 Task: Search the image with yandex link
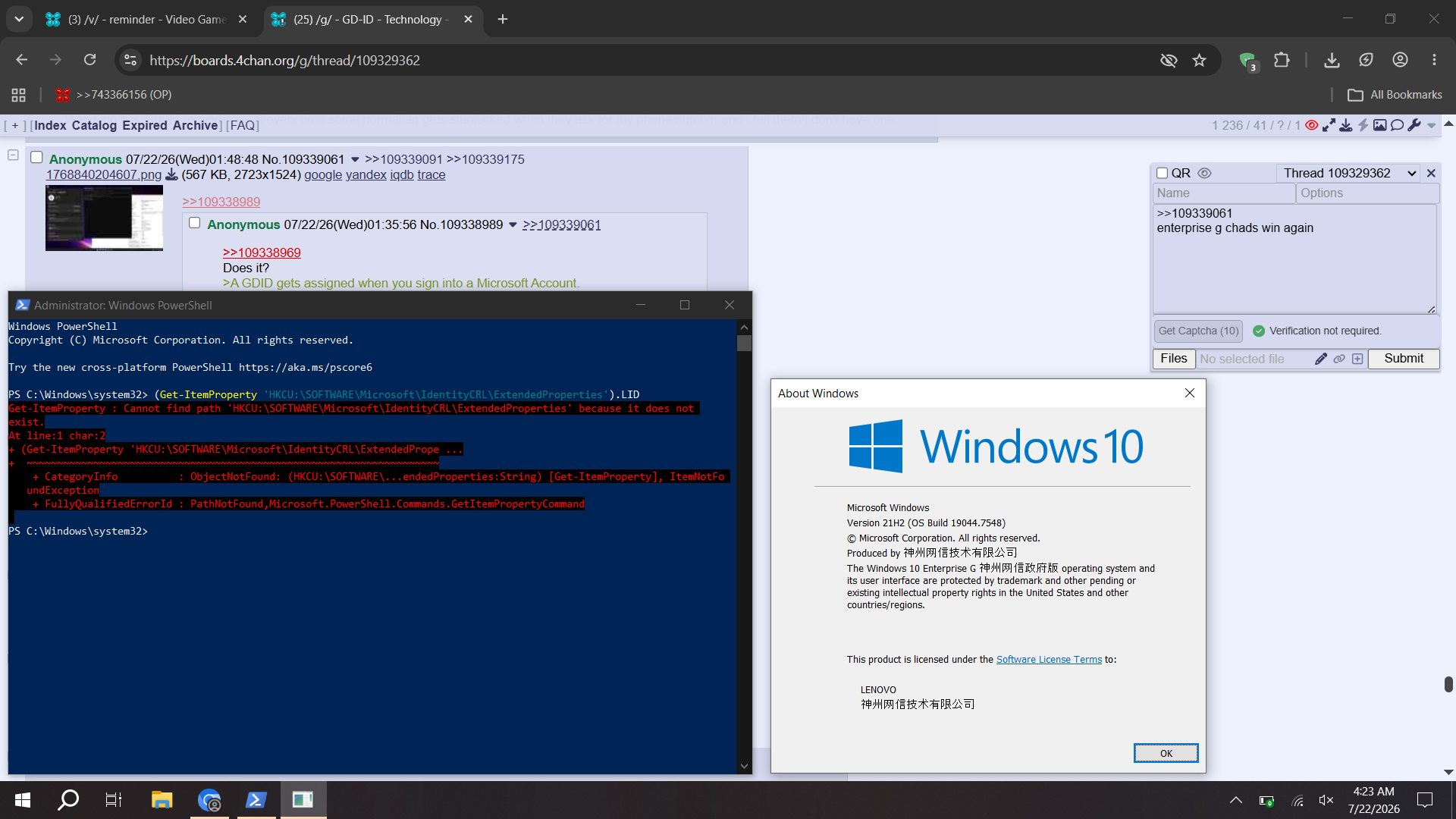click(x=366, y=175)
